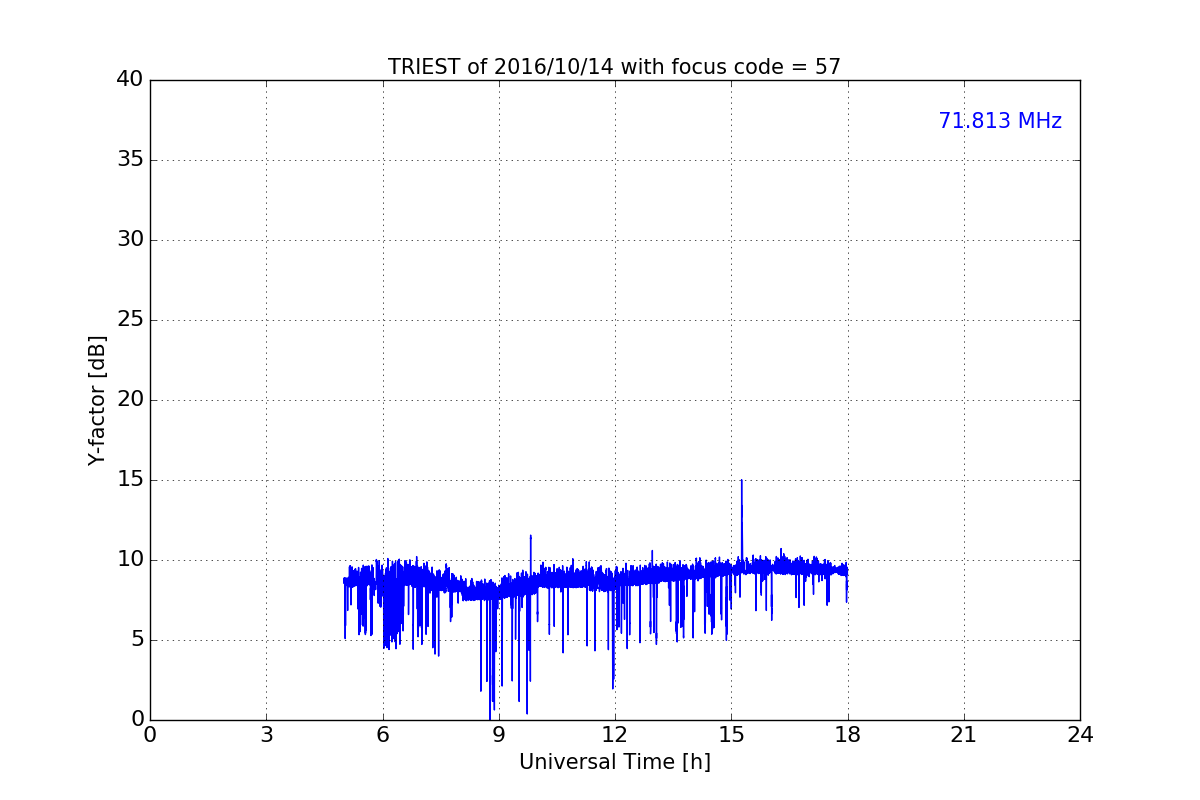The image size is (1200, 800).
Task: Click the Y-factor [dB] axis label
Action: 97,400
